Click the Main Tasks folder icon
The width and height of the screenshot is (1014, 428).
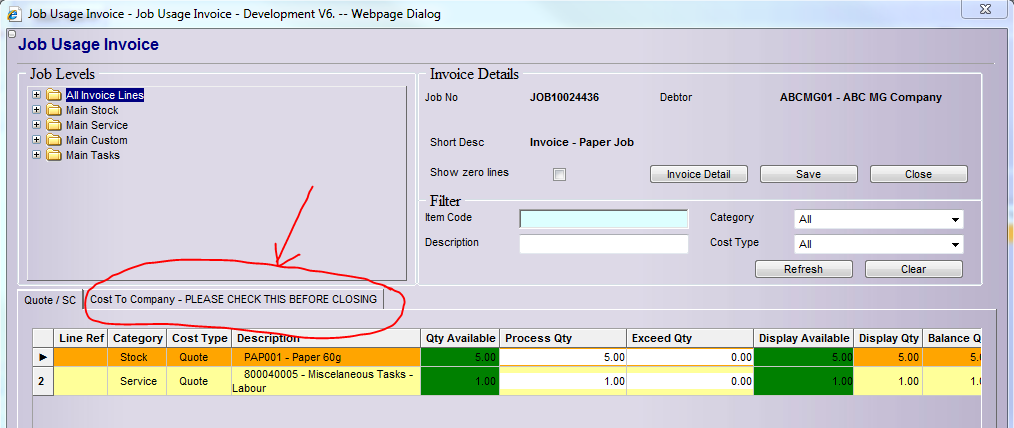(x=54, y=155)
